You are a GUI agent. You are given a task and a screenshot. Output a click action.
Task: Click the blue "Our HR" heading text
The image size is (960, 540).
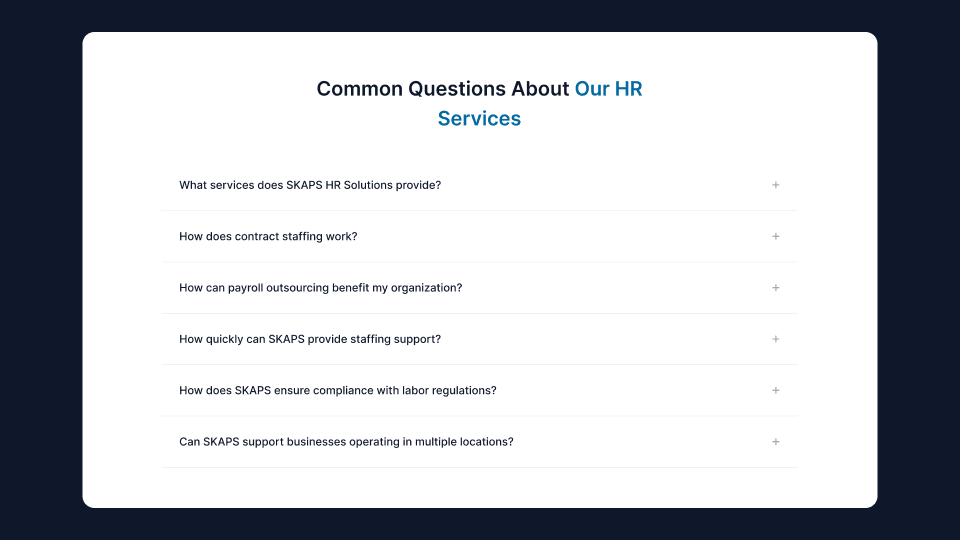pyautogui.click(x=608, y=89)
